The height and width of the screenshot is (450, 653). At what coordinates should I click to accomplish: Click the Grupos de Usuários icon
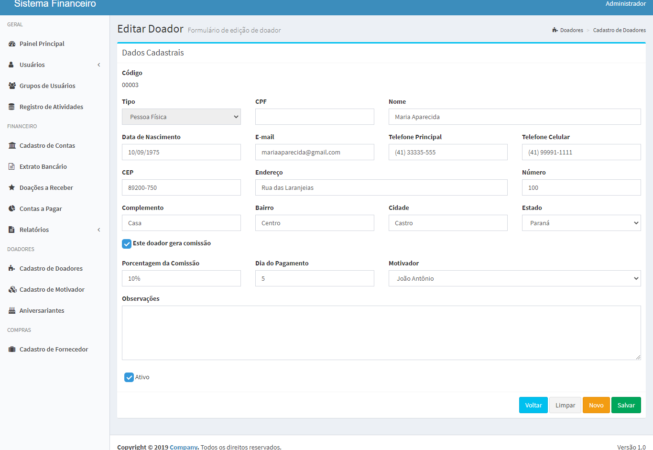click(x=11, y=86)
